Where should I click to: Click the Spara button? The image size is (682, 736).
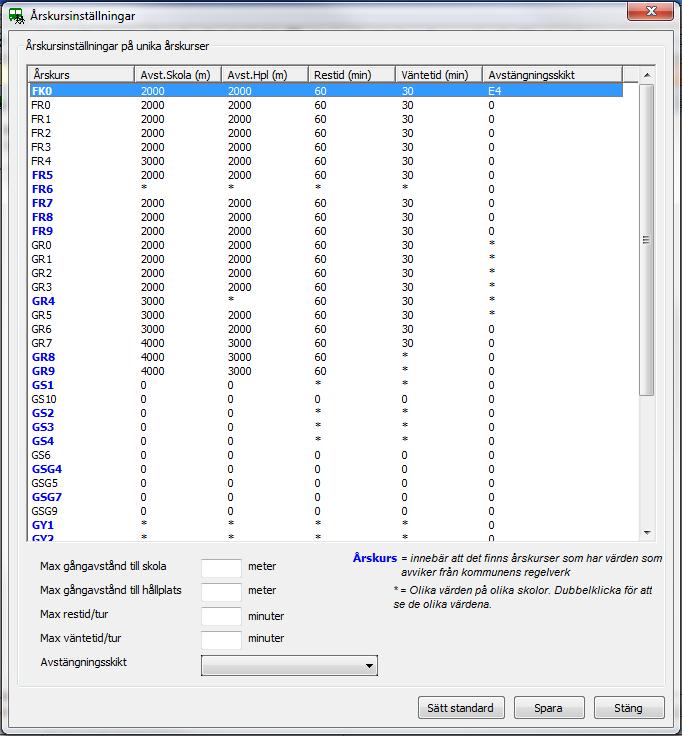click(549, 708)
